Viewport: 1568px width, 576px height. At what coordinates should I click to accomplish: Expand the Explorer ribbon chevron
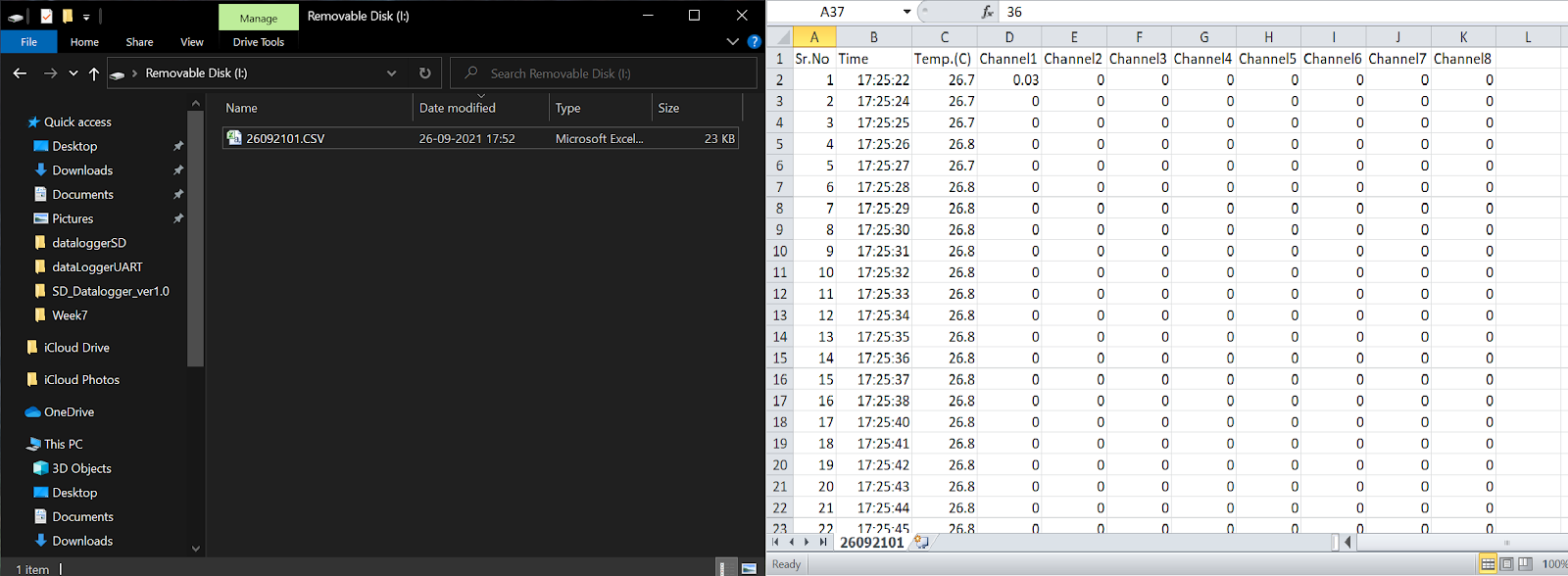point(732,42)
